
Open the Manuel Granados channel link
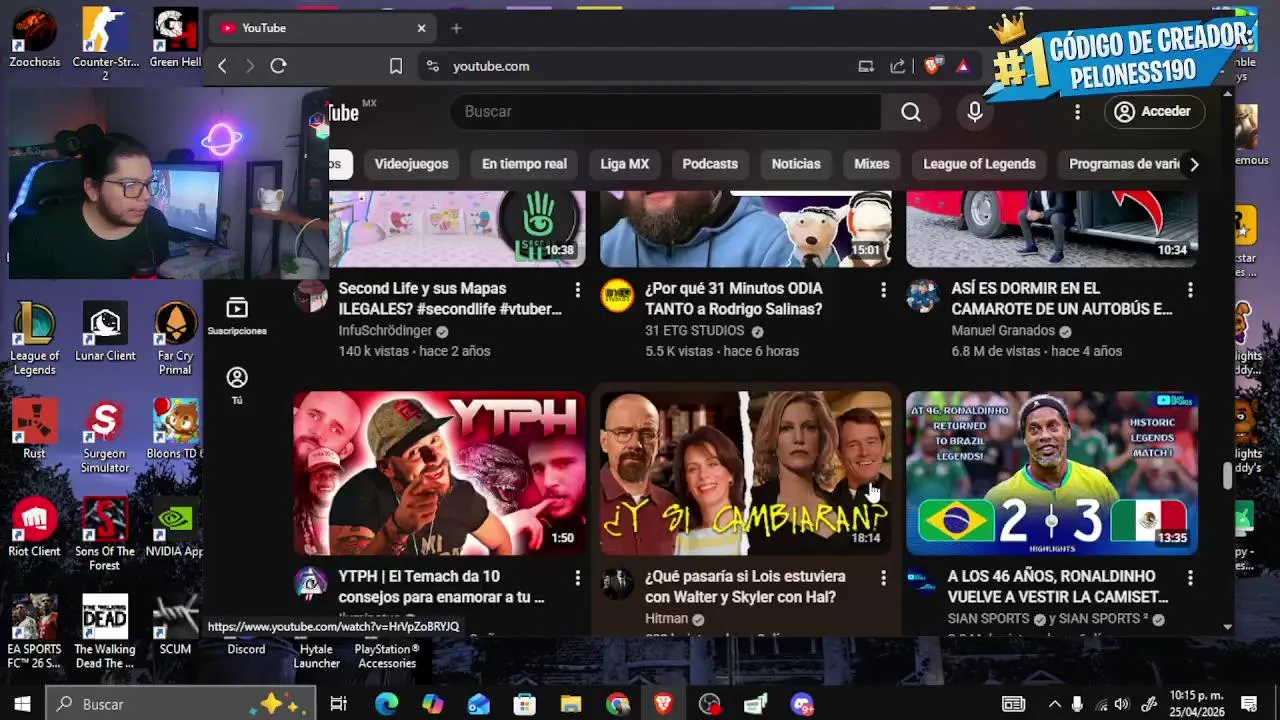pos(1003,331)
